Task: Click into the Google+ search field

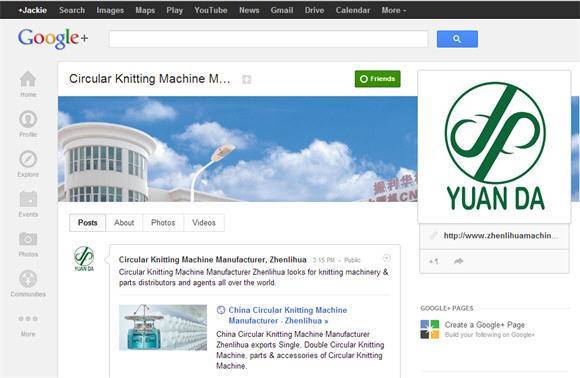Action: (269, 39)
